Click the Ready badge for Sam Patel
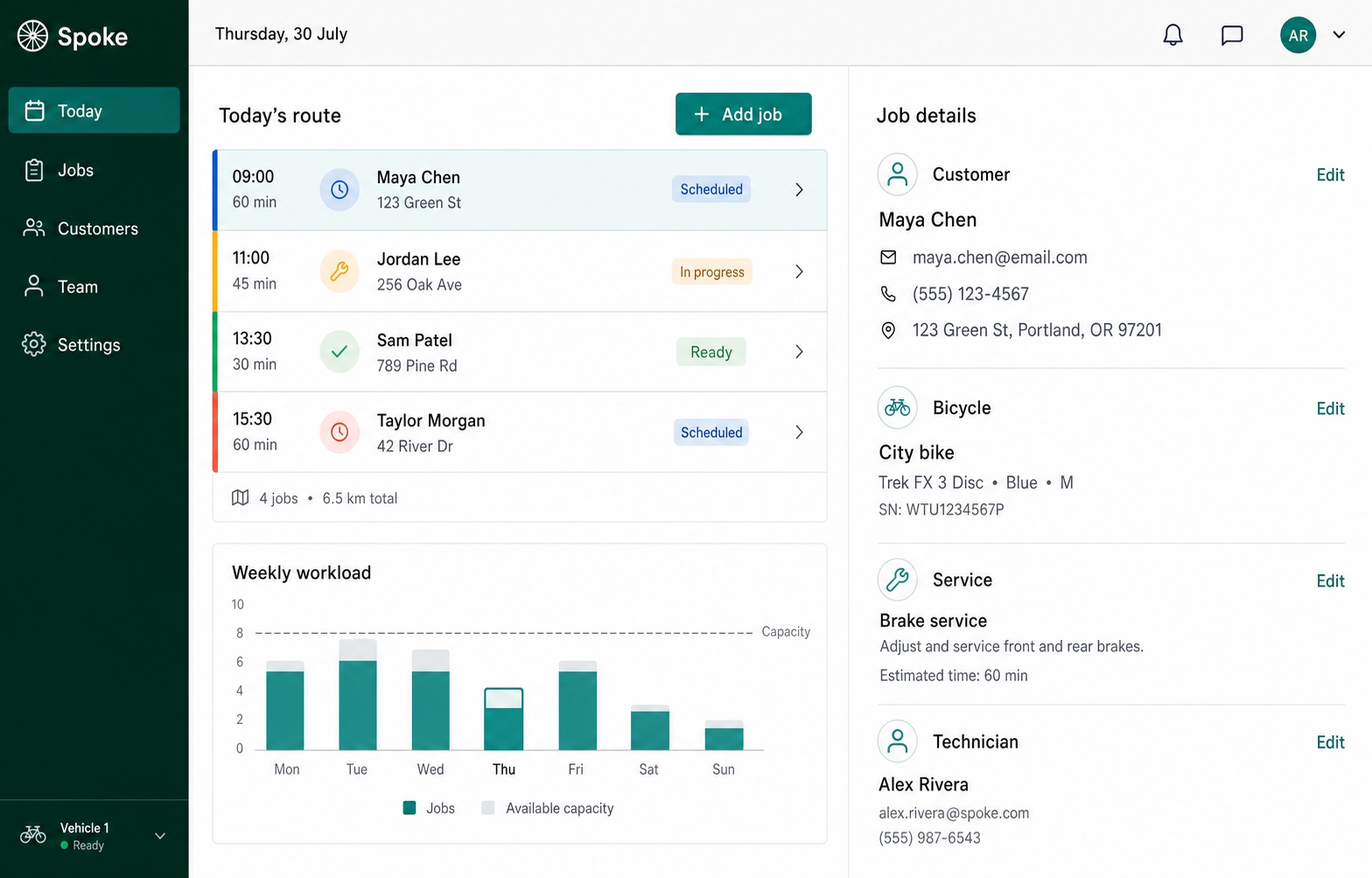Screen dimensions: 1372x878 pyautogui.click(x=711, y=352)
